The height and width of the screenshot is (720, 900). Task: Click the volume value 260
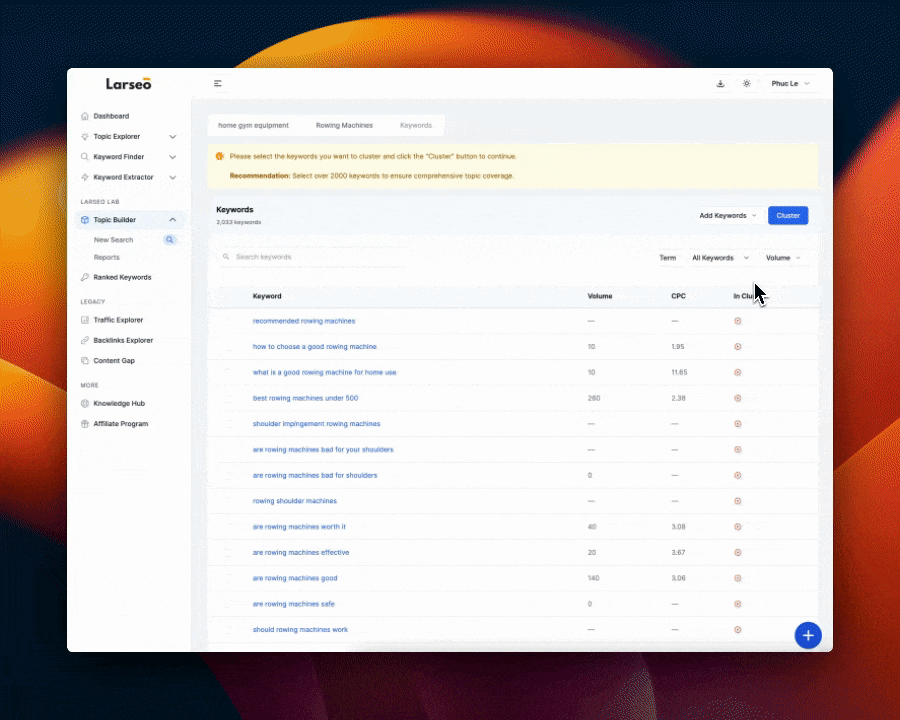click(x=594, y=398)
